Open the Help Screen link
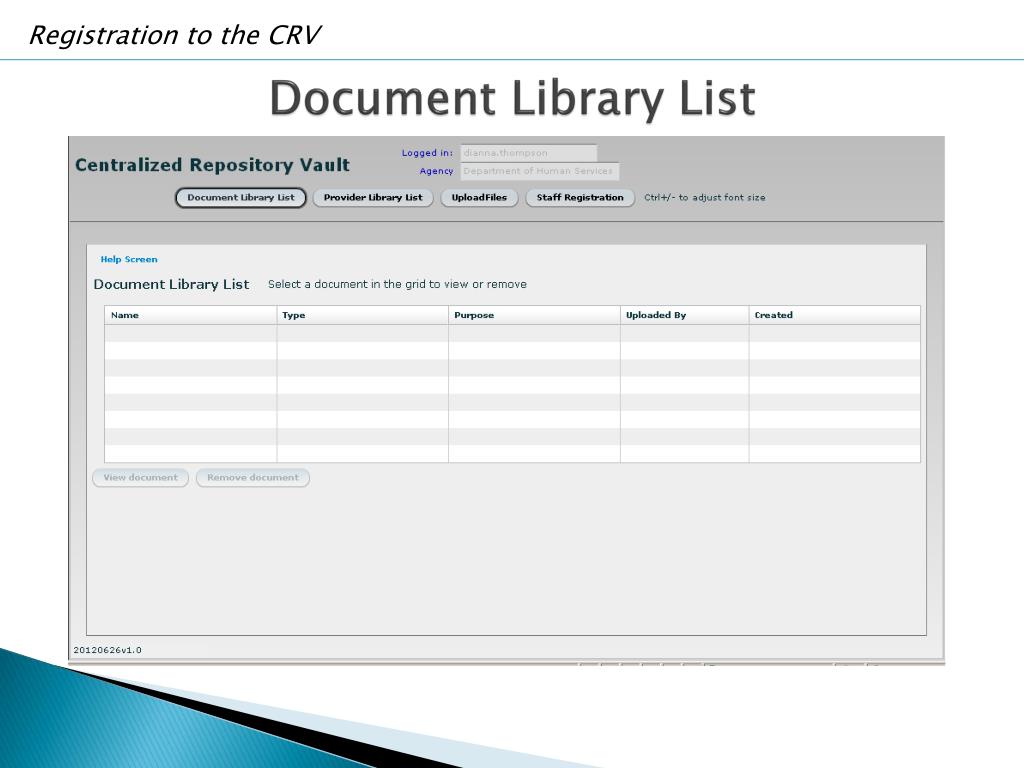1024x768 pixels. click(x=129, y=259)
